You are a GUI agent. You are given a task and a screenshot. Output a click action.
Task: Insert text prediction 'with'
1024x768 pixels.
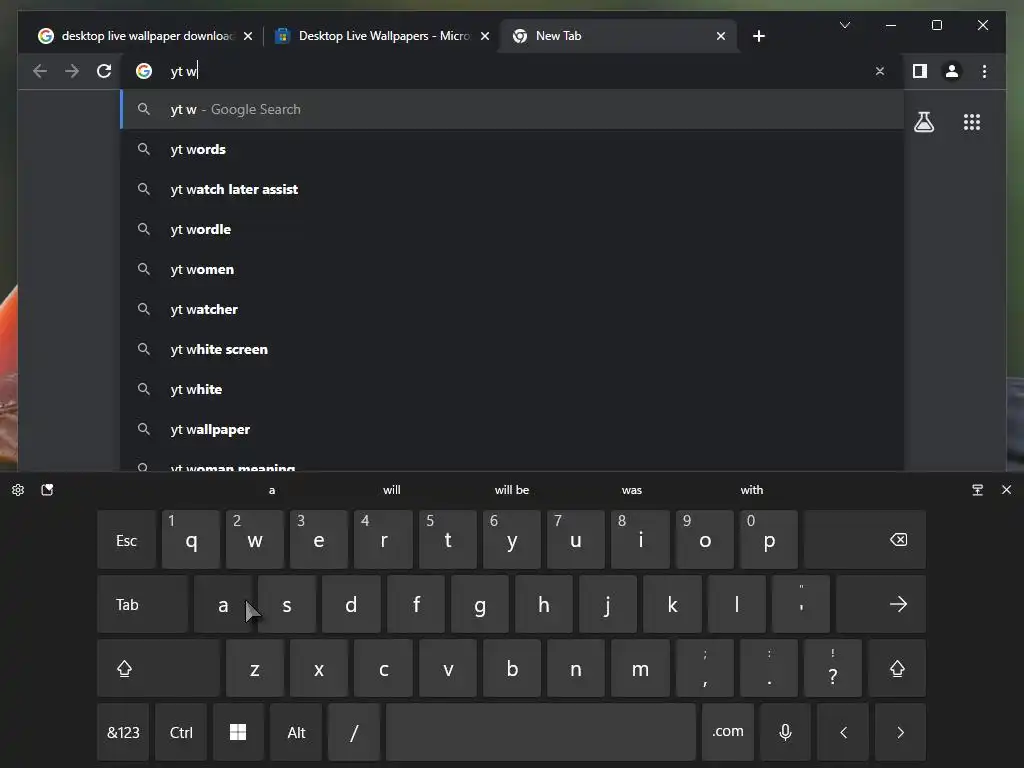(752, 490)
